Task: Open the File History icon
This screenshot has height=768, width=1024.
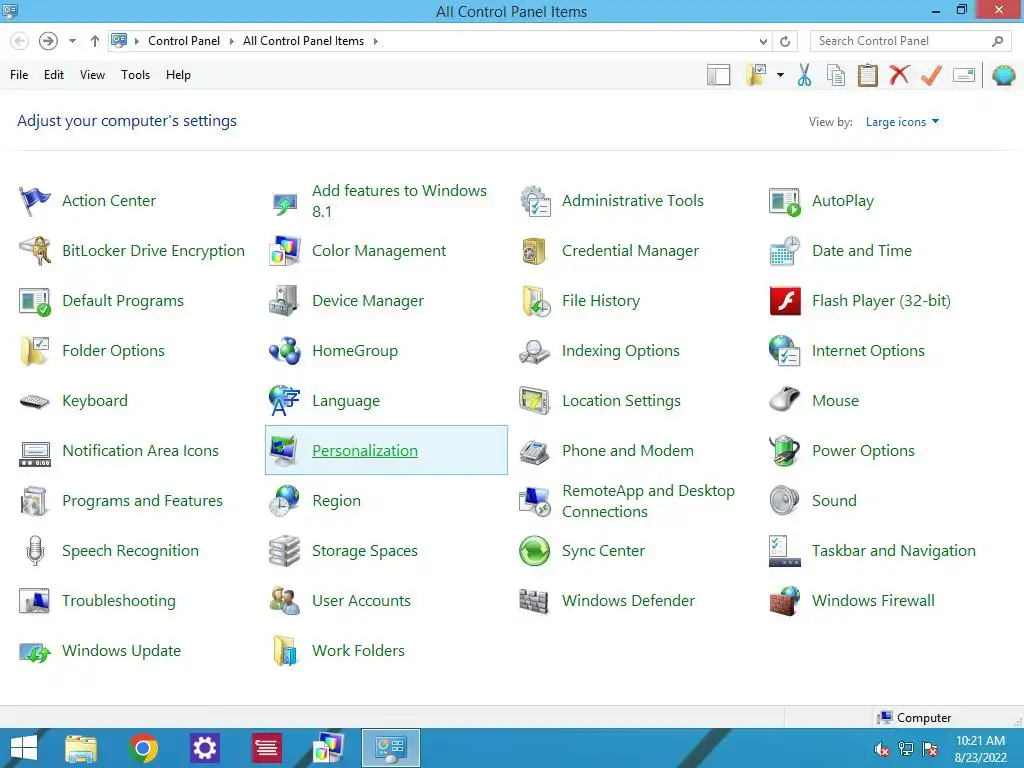Action: (535, 301)
